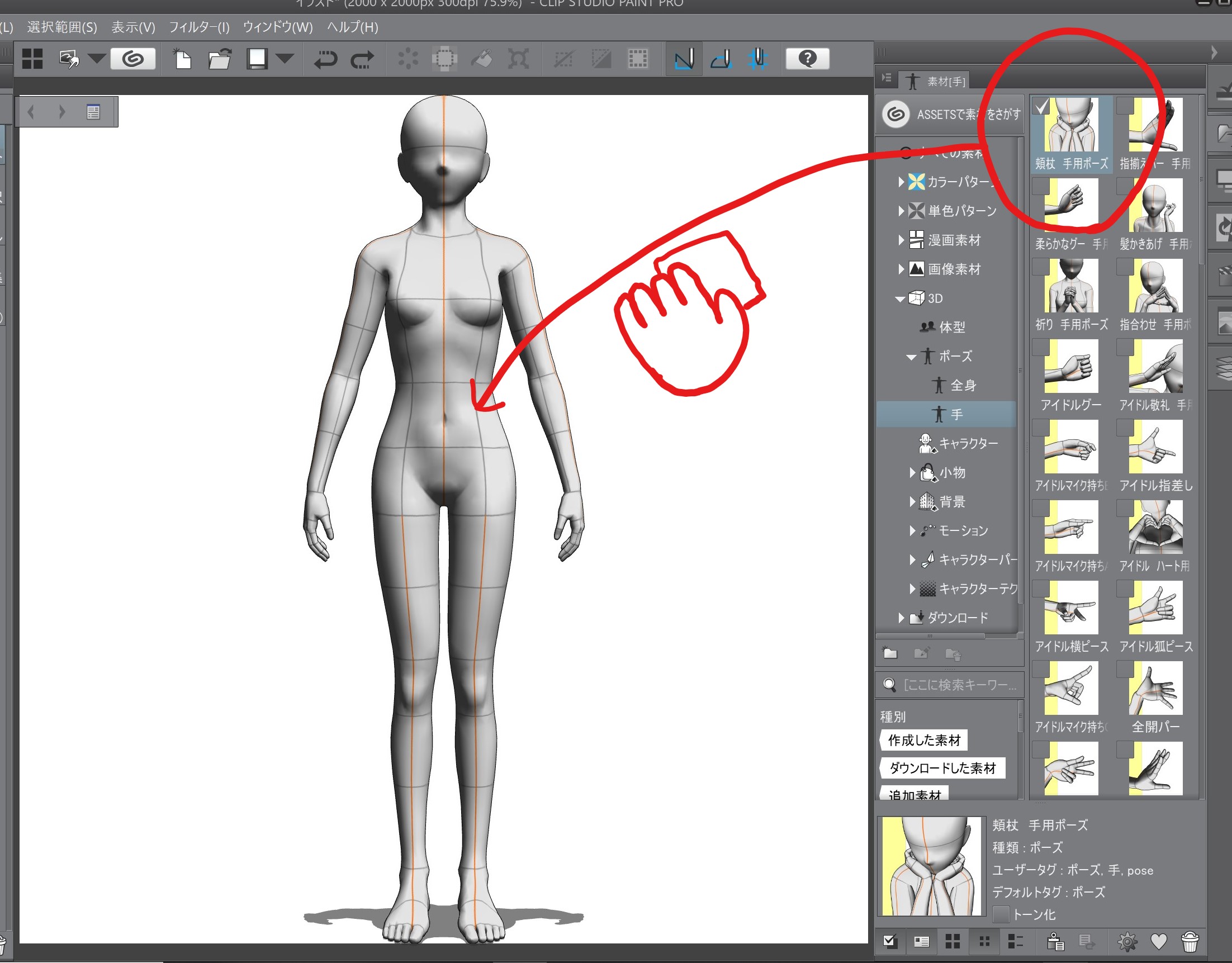The image size is (1232, 963).
Task: Click the create new material folder icon
Action: tap(889, 653)
